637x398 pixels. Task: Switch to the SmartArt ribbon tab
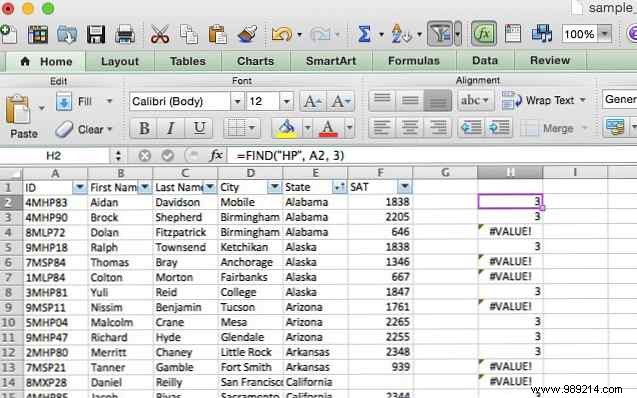point(331,61)
